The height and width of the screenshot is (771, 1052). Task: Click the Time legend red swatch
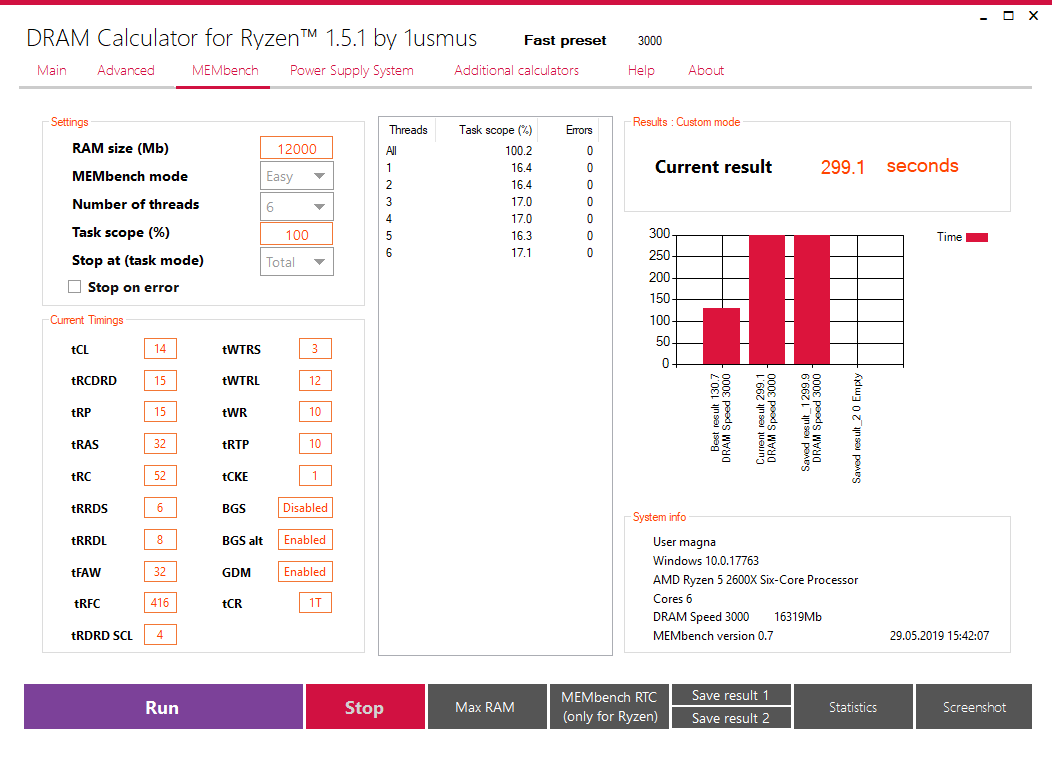click(977, 237)
